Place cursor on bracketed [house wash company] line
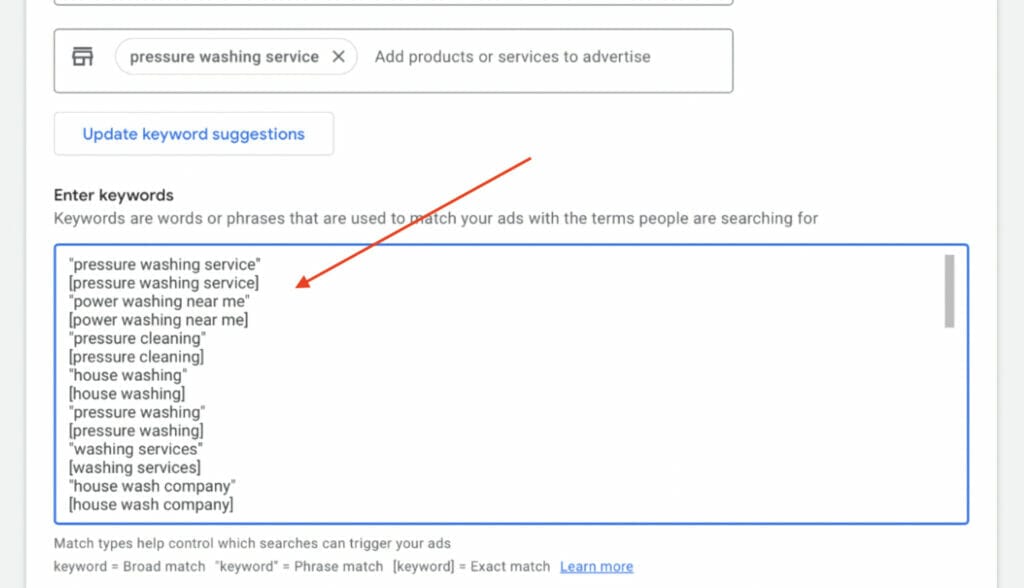Screen dimensions: 1024x588 151,505
